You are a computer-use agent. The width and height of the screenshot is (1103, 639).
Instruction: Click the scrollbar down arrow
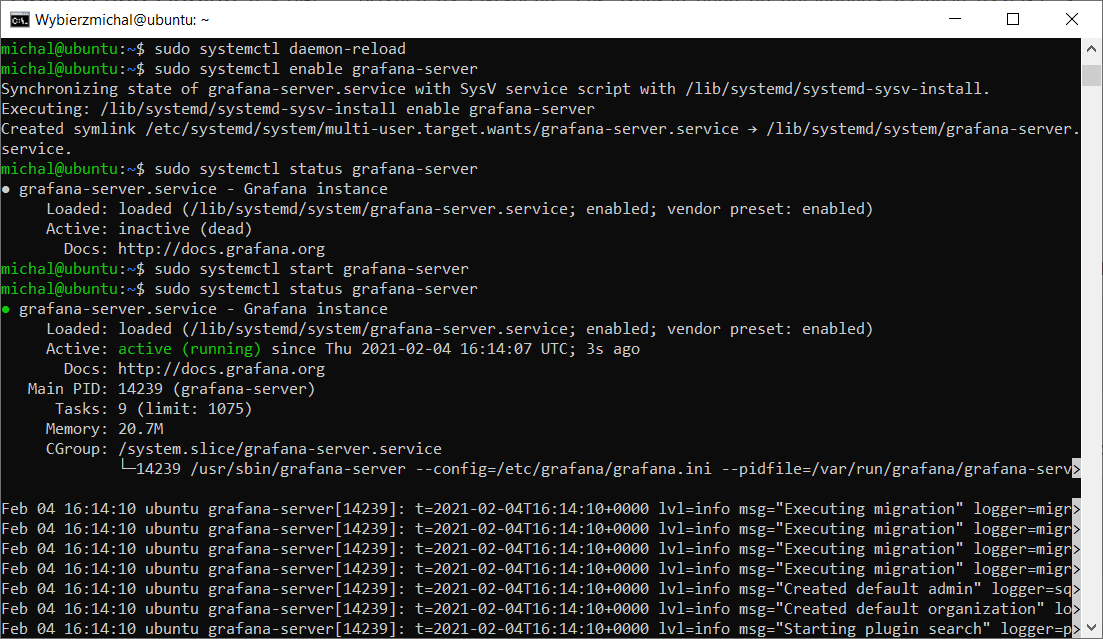(x=1091, y=628)
